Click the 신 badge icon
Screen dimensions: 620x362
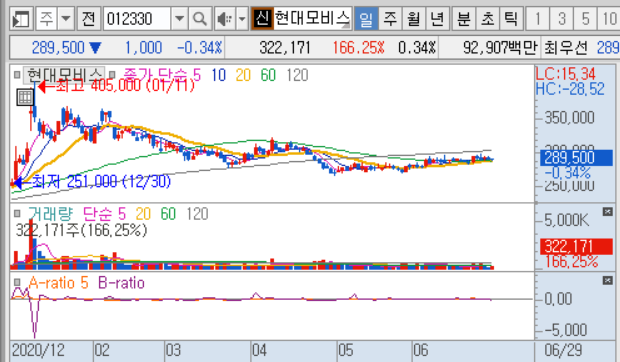[x=262, y=18]
